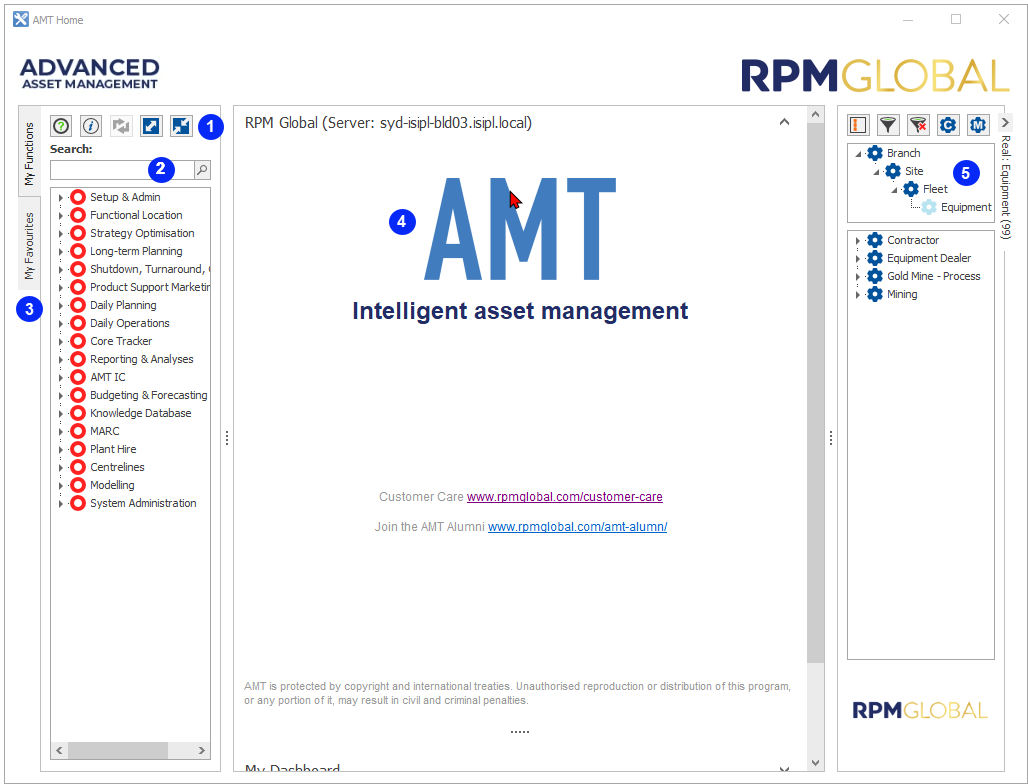Collapse the RPM Global panel chevron
The width and height of the screenshot is (1028, 784).
784,123
